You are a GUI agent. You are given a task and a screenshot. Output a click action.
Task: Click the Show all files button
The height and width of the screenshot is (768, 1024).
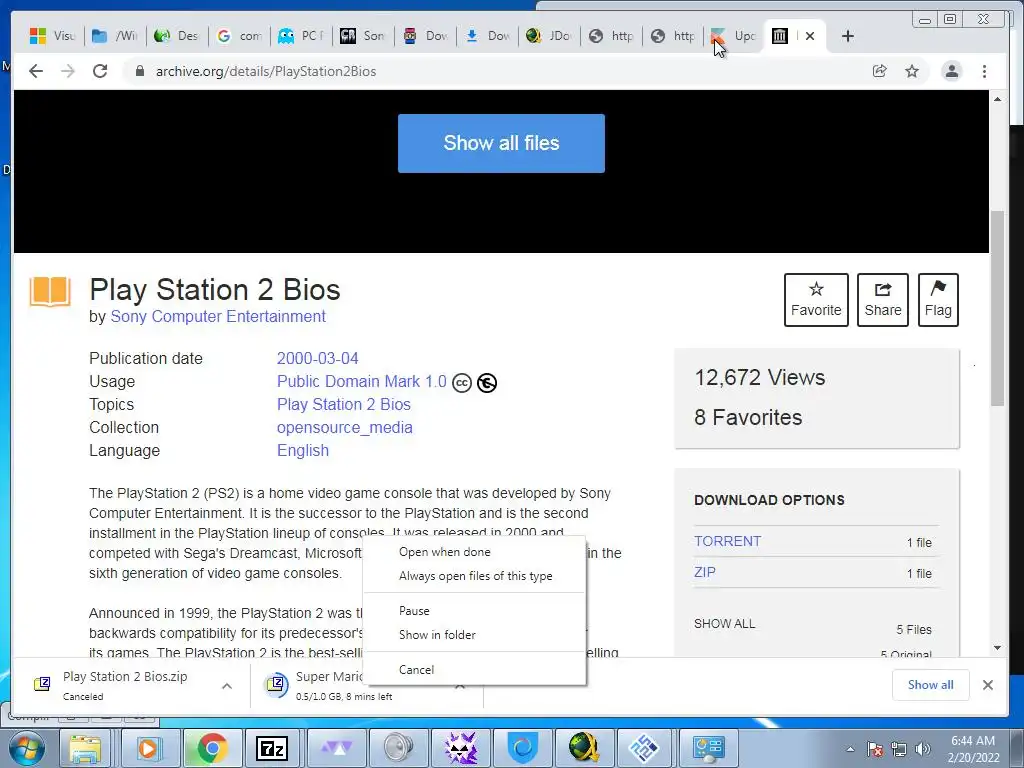(501, 143)
